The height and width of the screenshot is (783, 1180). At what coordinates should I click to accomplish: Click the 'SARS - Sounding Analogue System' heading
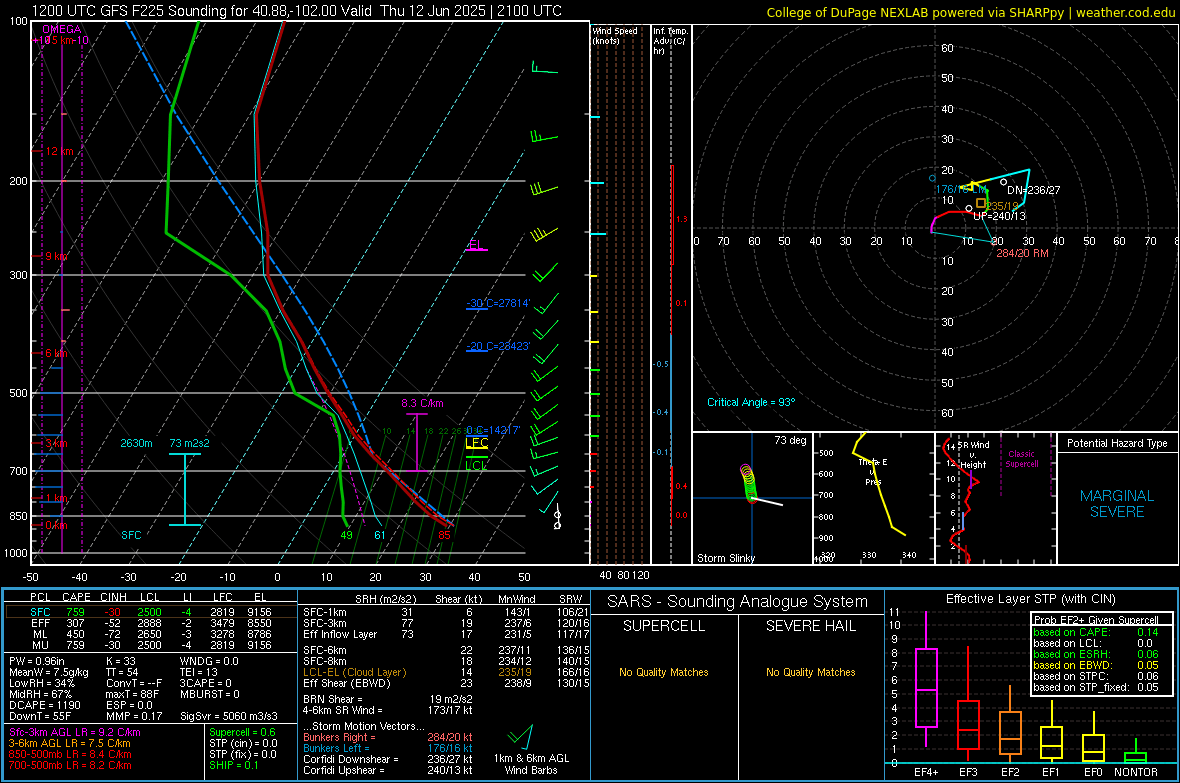tap(738, 602)
